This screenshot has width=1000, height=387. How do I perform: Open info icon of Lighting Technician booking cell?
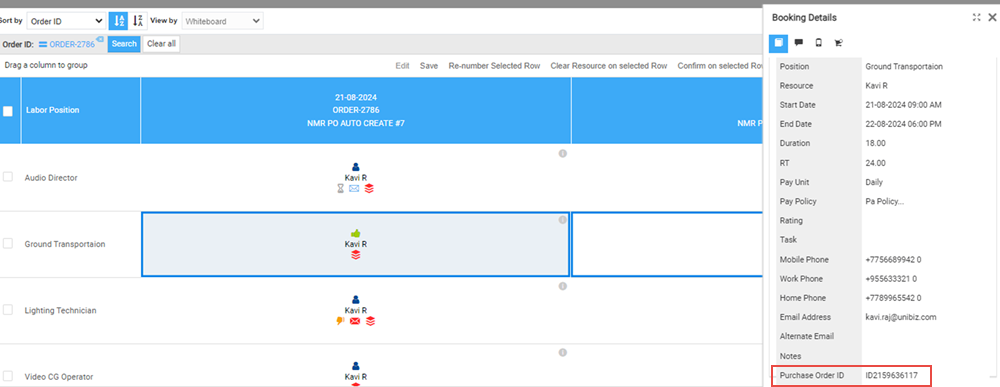click(562, 286)
